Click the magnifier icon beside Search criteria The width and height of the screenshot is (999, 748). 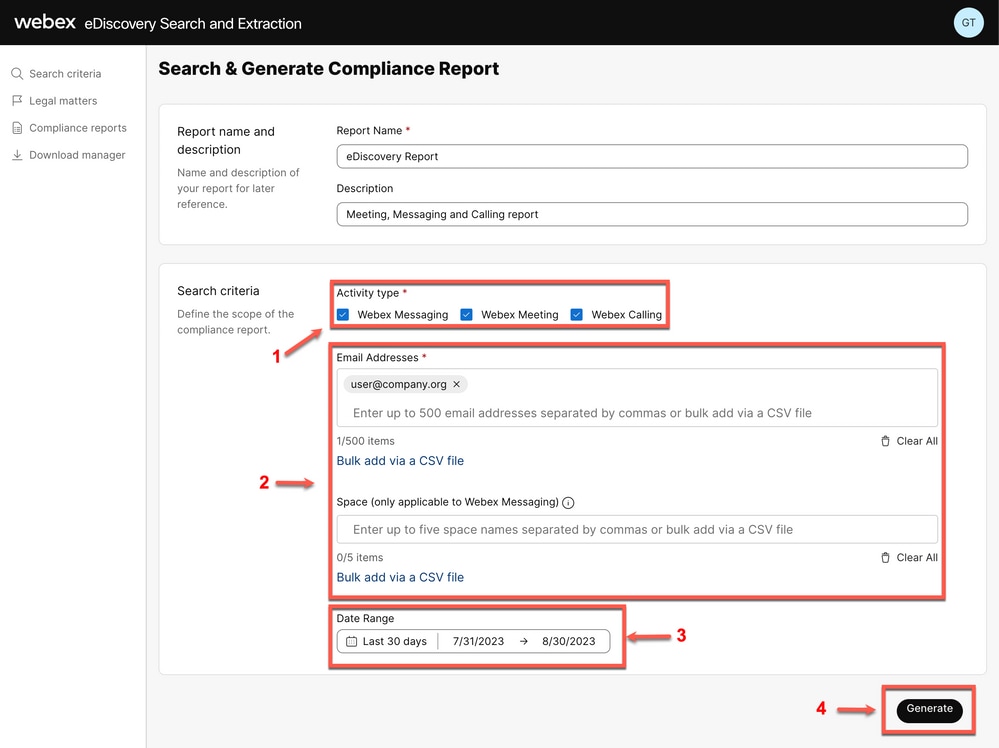coord(17,74)
